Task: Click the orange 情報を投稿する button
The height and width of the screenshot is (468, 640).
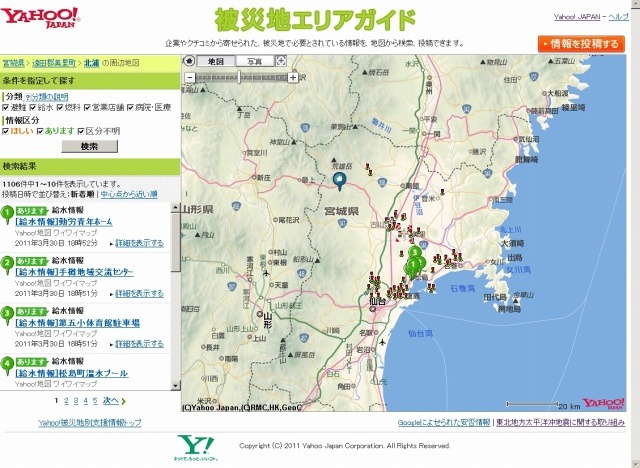Action: [x=581, y=44]
